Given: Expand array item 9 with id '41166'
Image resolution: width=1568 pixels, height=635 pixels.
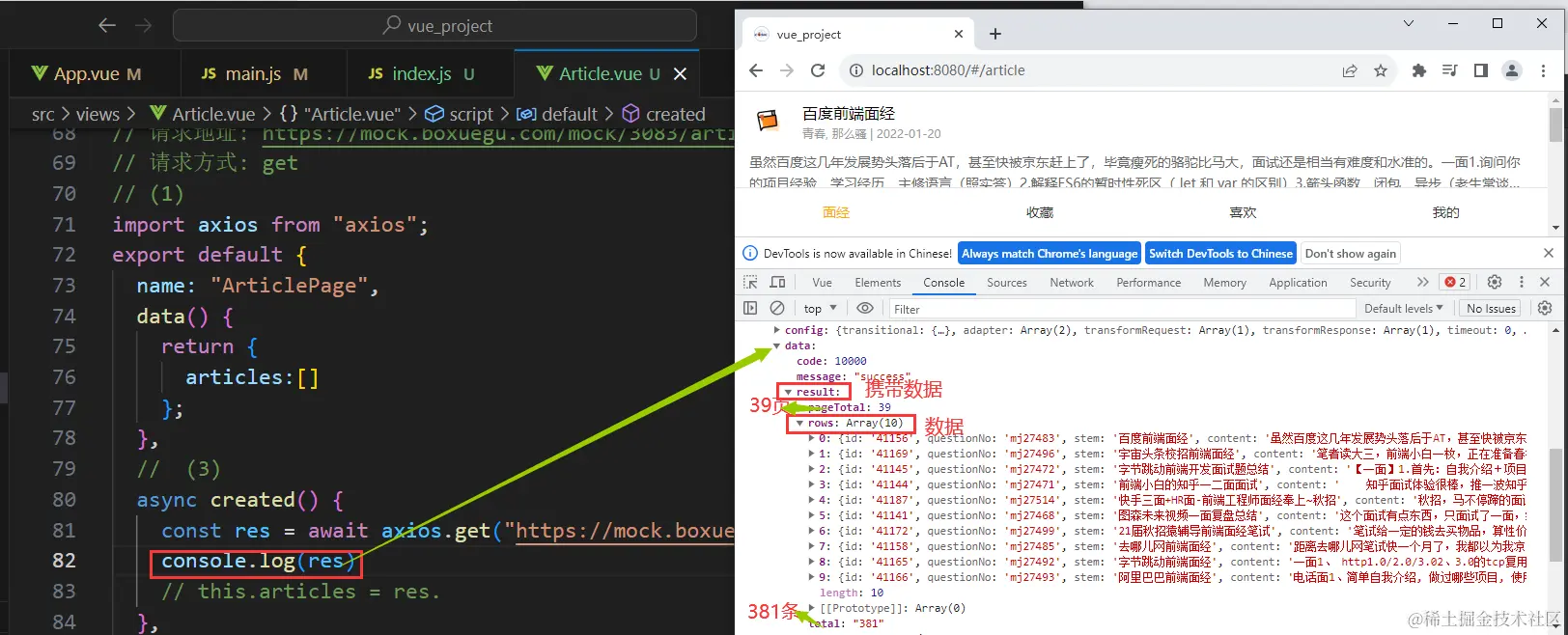Looking at the screenshot, I should 812,577.
